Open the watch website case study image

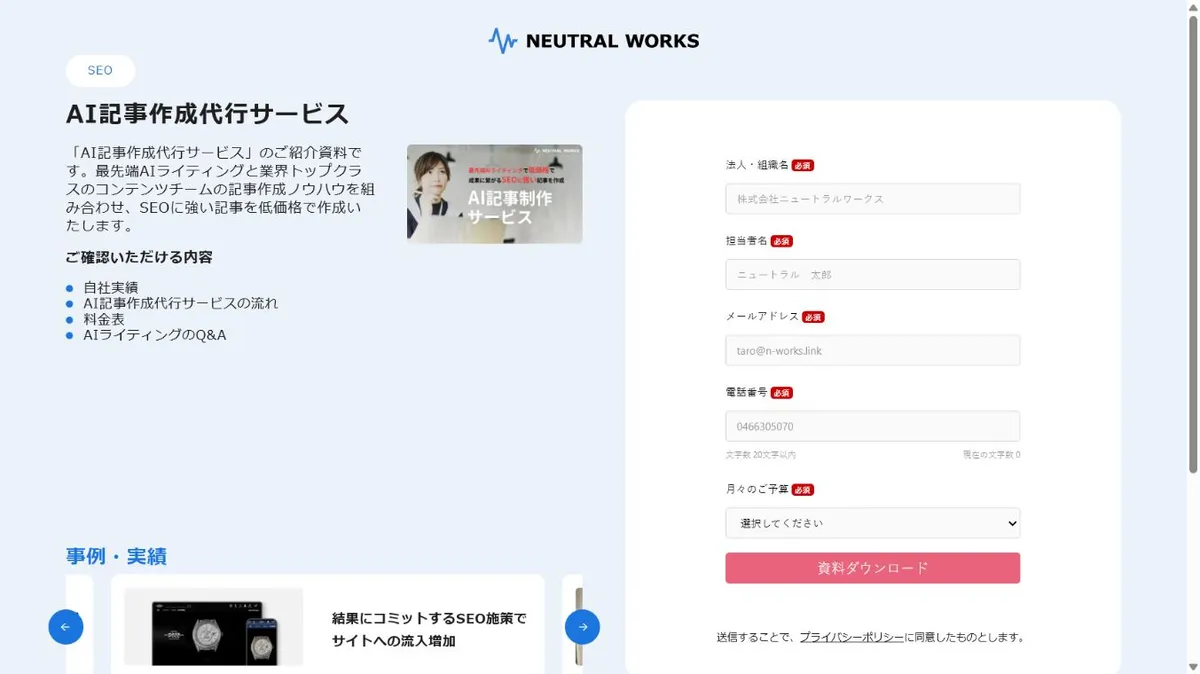(x=213, y=627)
